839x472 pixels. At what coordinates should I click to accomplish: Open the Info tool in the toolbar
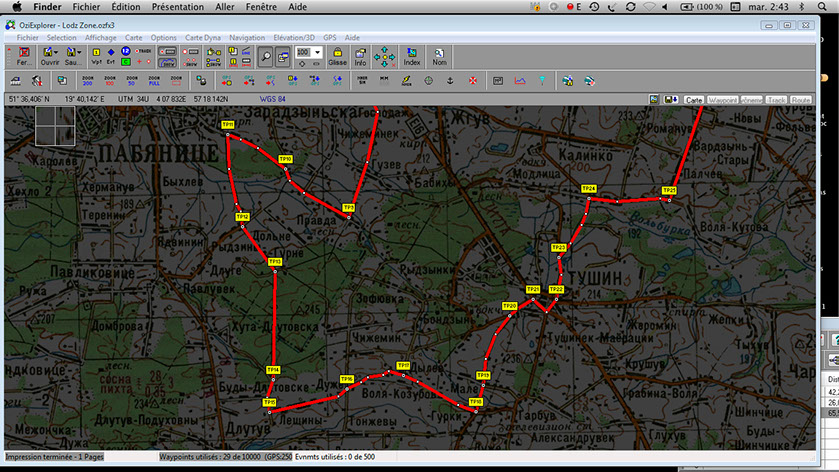[360, 55]
